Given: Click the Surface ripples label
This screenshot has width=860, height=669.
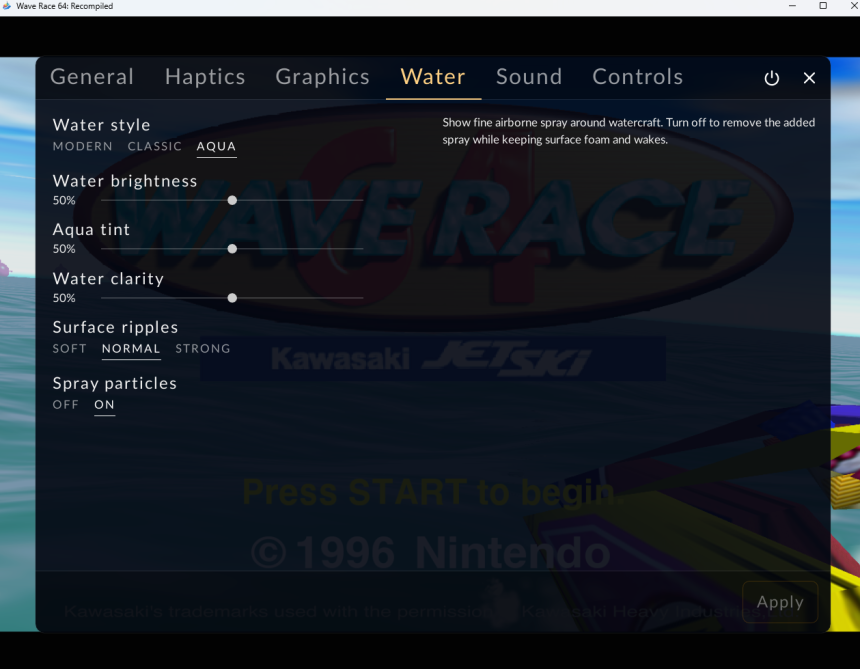Looking at the screenshot, I should pyautogui.click(x=116, y=327).
